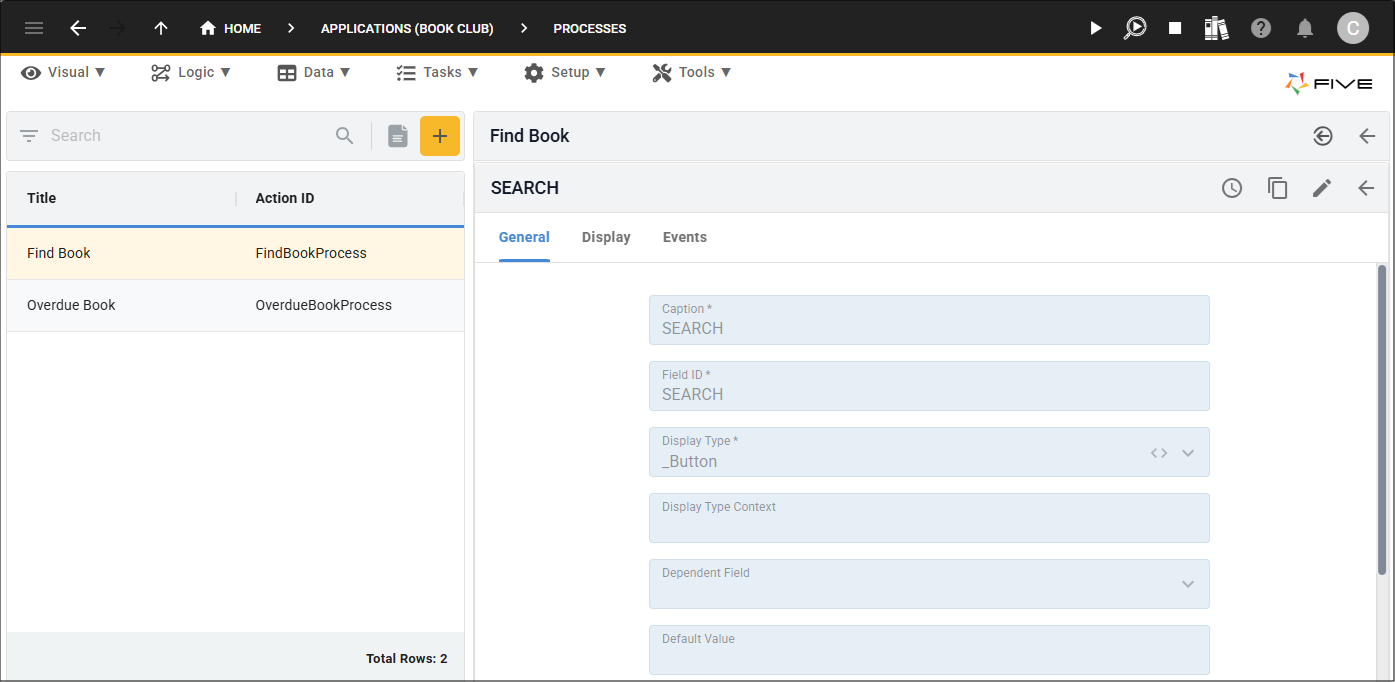Click the Run play icon in header
Screen dimensions: 1395x682
click(x=1096, y=28)
